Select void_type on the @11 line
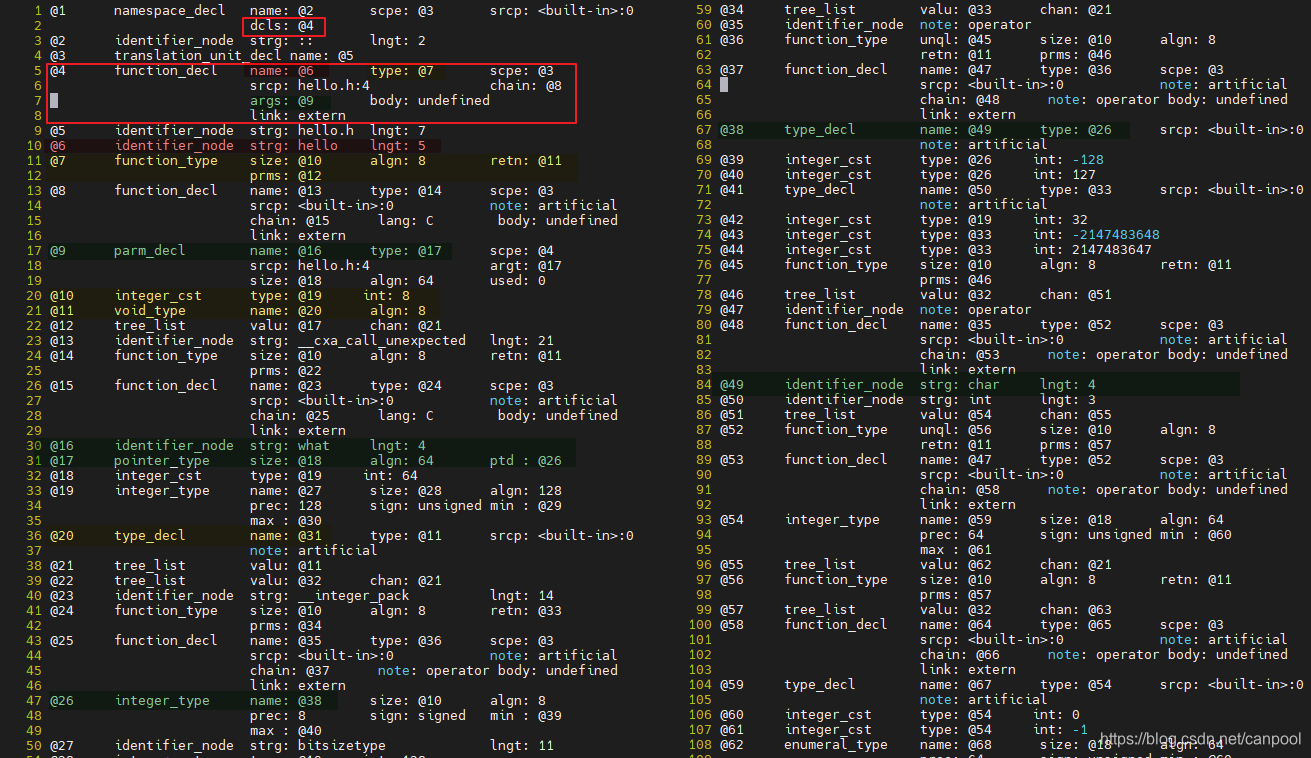1311x758 pixels. [150, 310]
